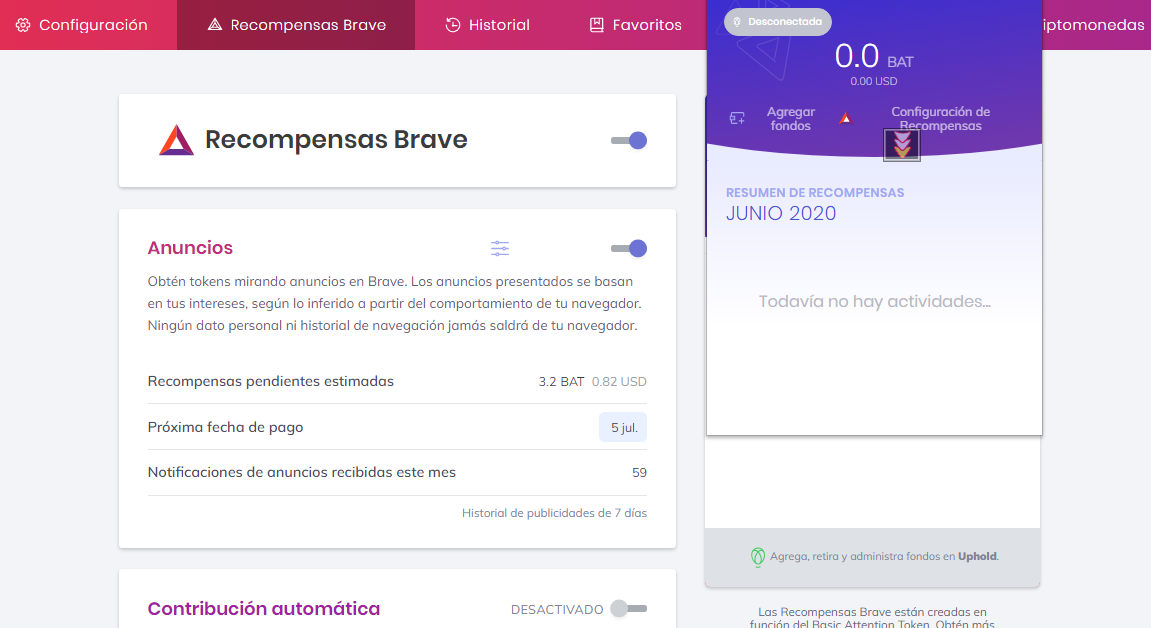Click the DESACTIVADO label
The width and height of the screenshot is (1151, 628).
[x=557, y=610]
